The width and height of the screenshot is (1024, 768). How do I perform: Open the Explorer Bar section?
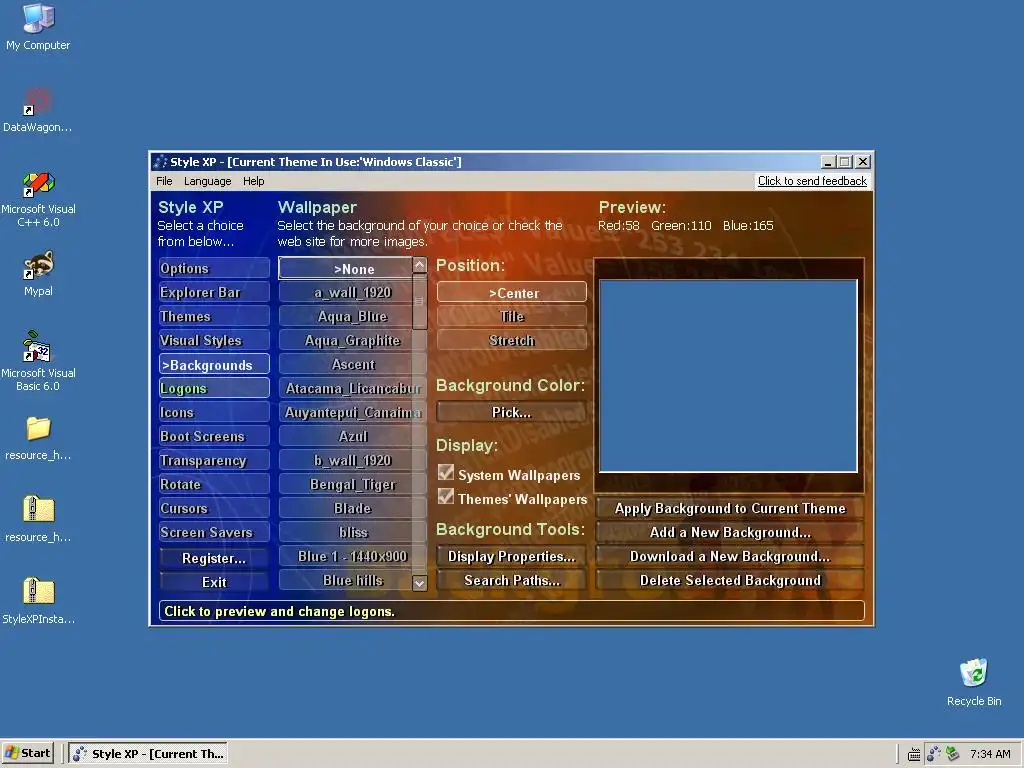pyautogui.click(x=214, y=292)
